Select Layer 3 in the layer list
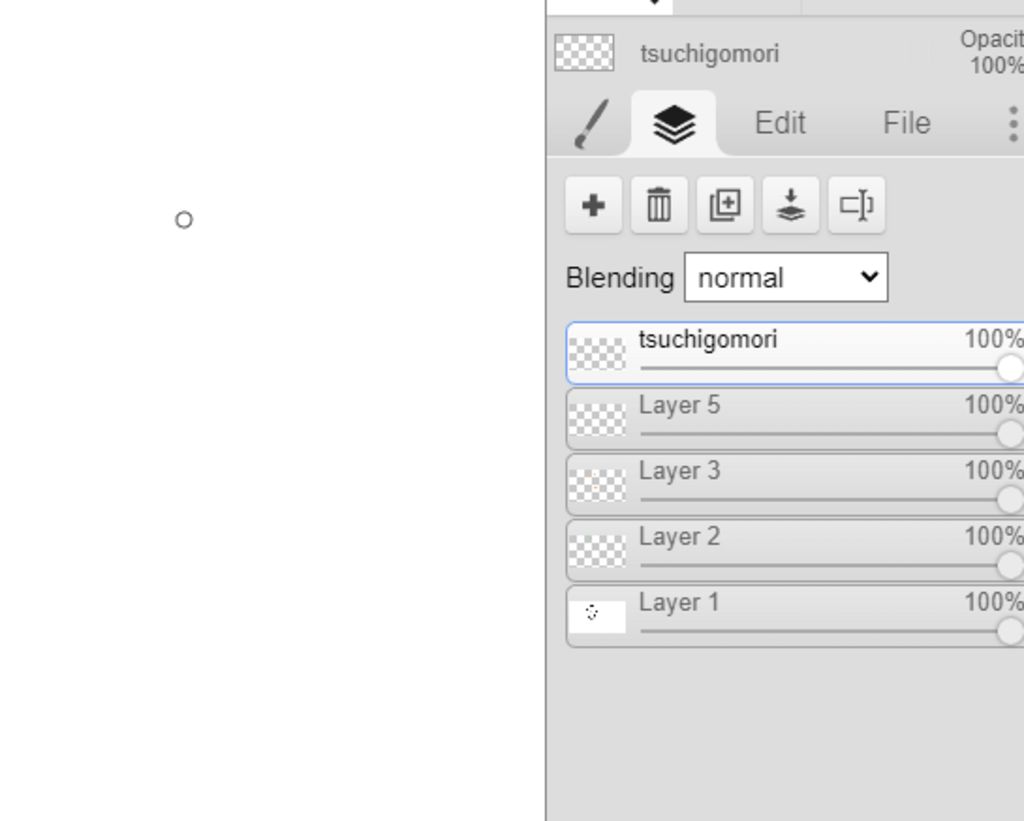Screen dimensions: 1024x821 click(x=795, y=485)
